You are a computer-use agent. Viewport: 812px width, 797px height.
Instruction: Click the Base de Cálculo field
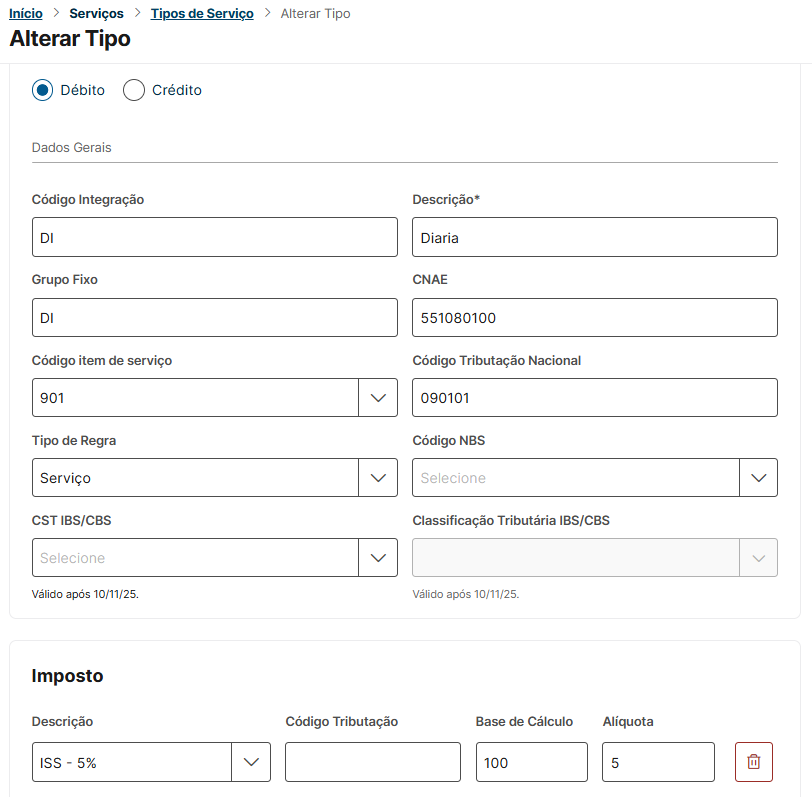[531, 762]
